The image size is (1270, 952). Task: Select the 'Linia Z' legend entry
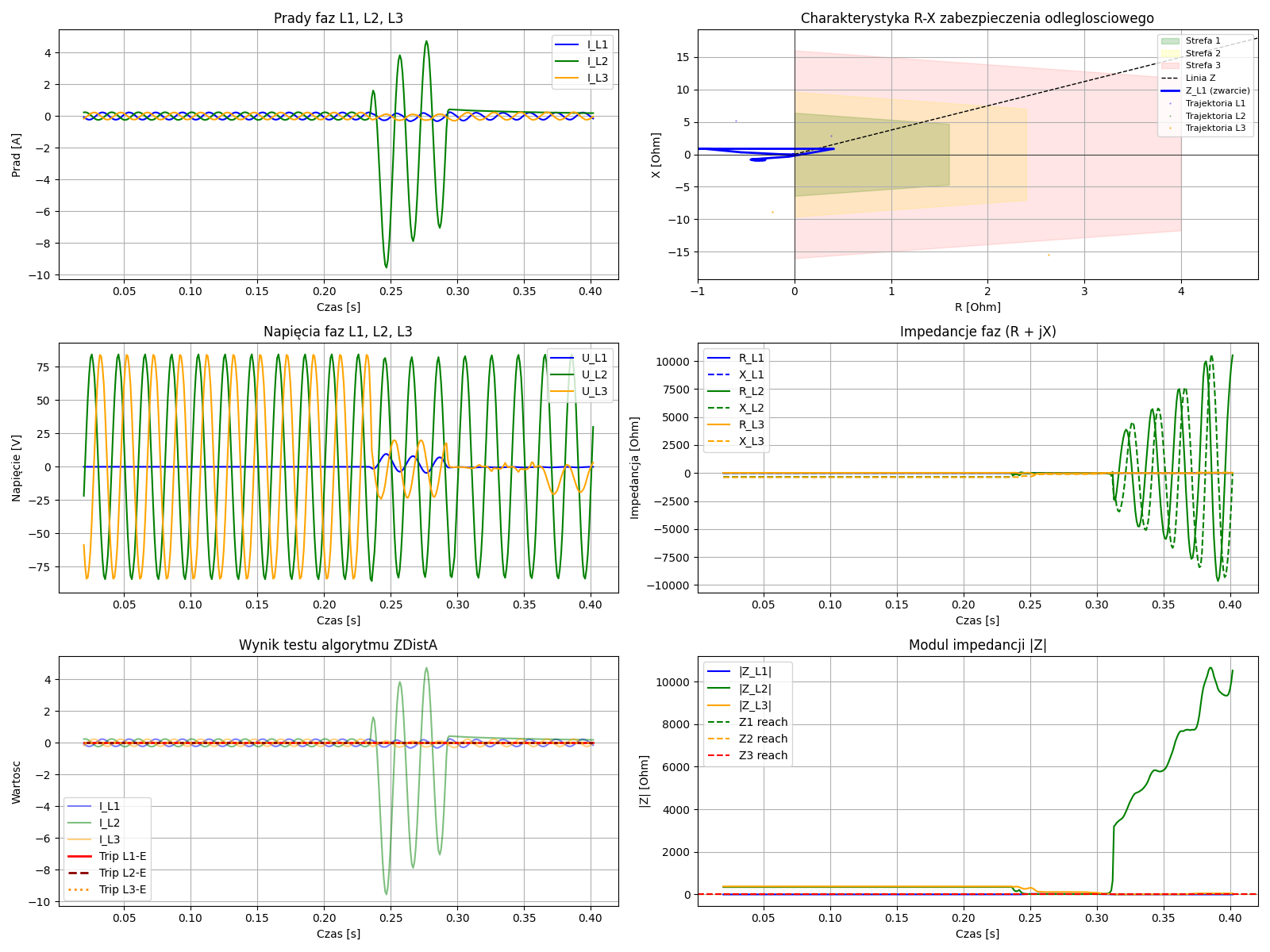click(x=1200, y=79)
